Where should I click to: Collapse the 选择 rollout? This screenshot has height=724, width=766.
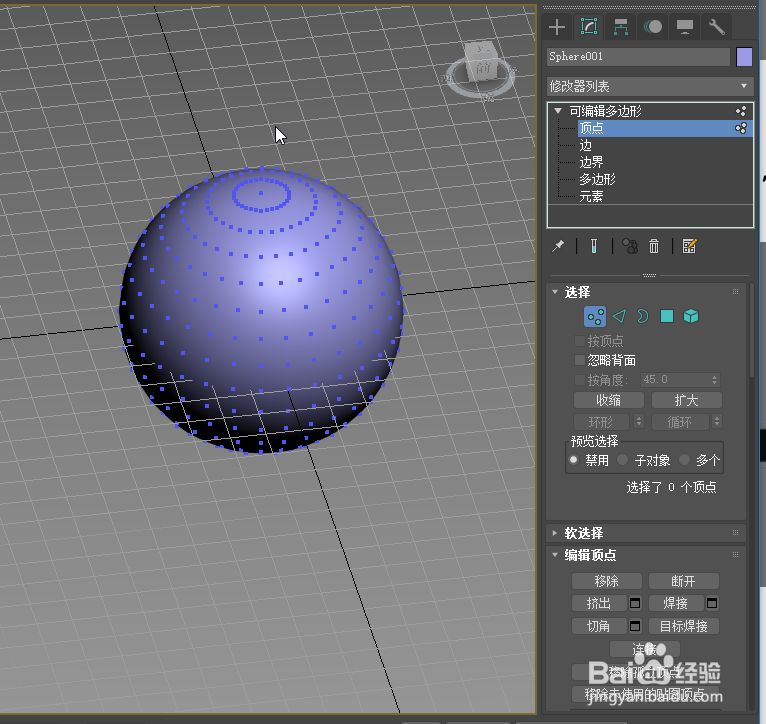pyautogui.click(x=555, y=292)
